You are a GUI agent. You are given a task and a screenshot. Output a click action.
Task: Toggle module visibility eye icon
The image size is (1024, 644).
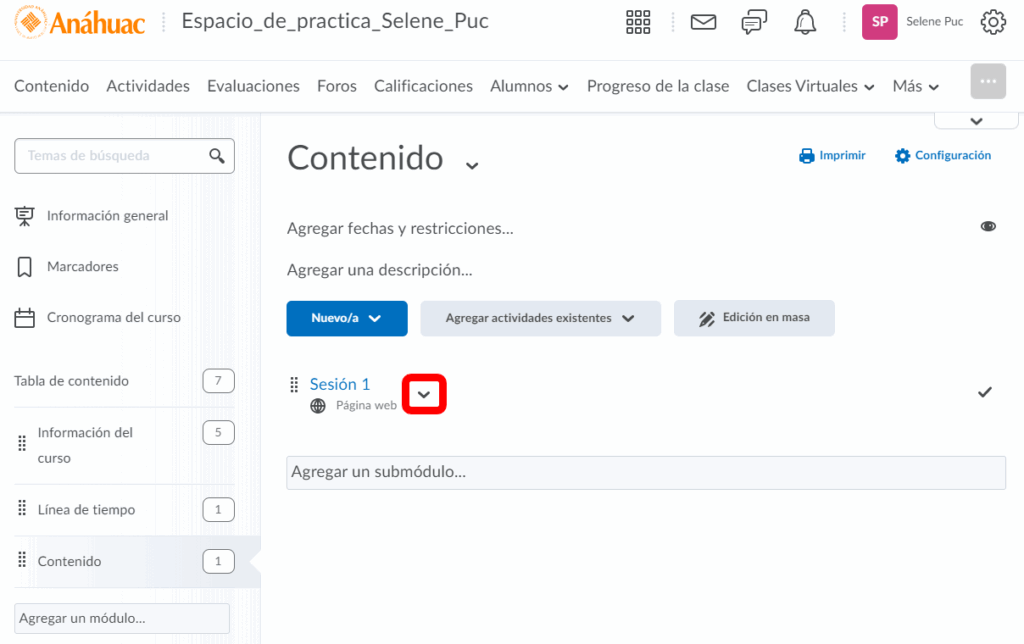(x=988, y=227)
